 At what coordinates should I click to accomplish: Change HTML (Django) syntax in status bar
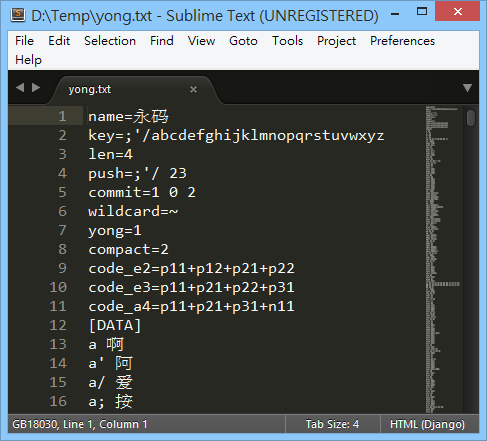click(x=427, y=424)
